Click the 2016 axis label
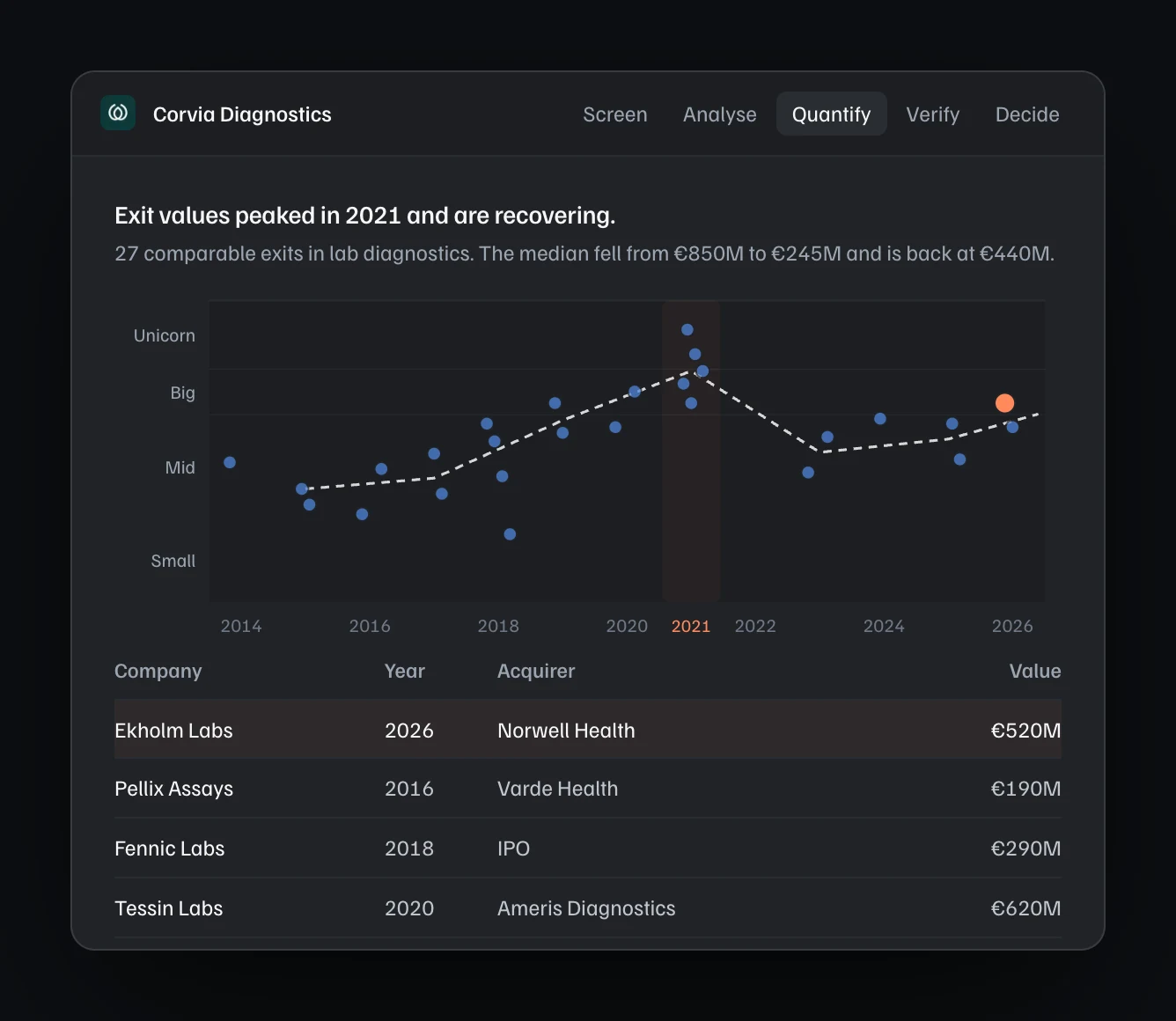The image size is (1176, 1021). click(x=370, y=626)
